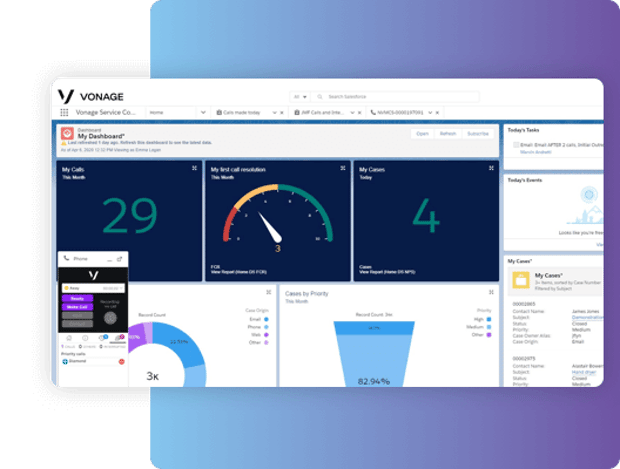Expand the Cases by Priority chart

pos(489,293)
